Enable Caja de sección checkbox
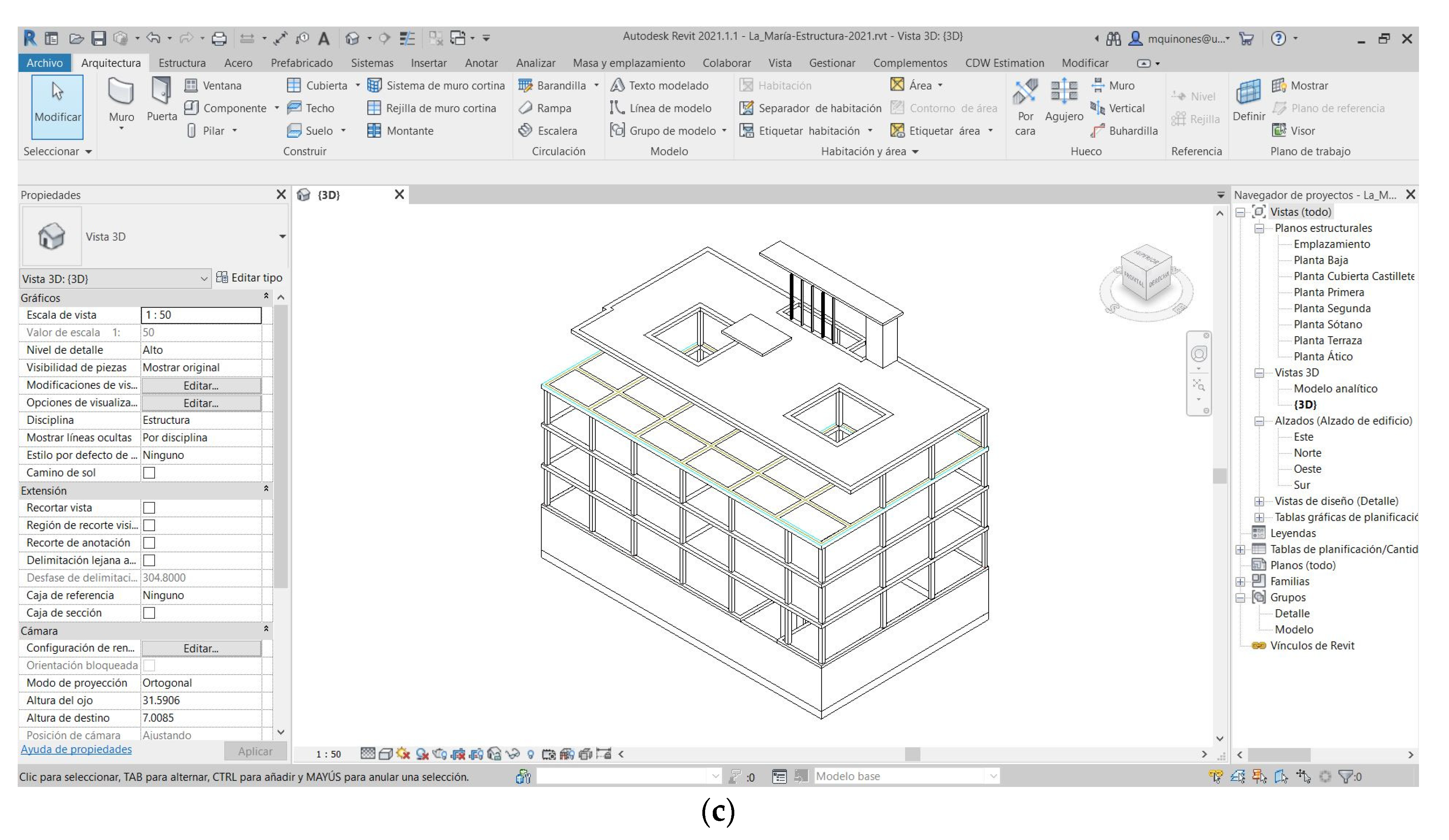1449x840 pixels. pos(150,613)
